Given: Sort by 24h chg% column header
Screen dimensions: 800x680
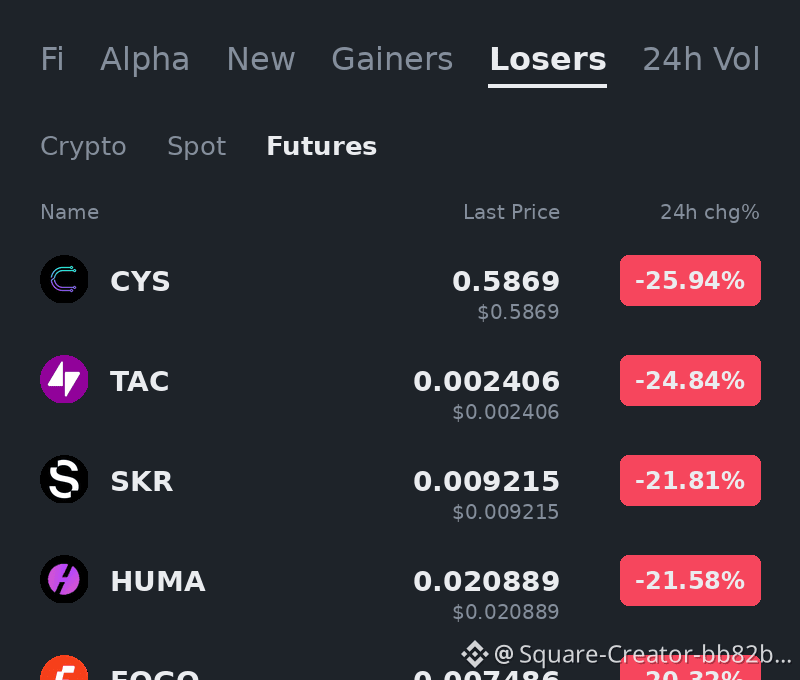Looking at the screenshot, I should (x=710, y=212).
